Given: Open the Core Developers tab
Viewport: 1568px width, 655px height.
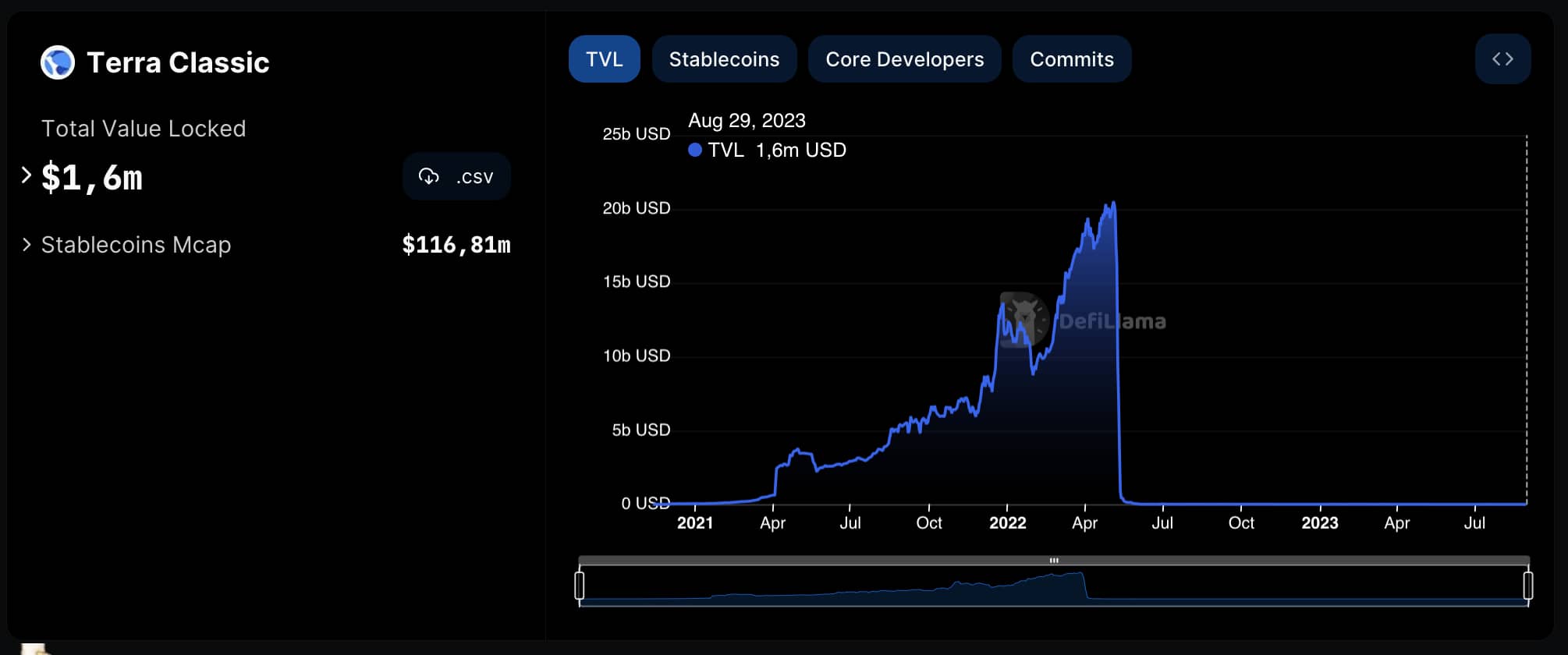Looking at the screenshot, I should [x=905, y=59].
